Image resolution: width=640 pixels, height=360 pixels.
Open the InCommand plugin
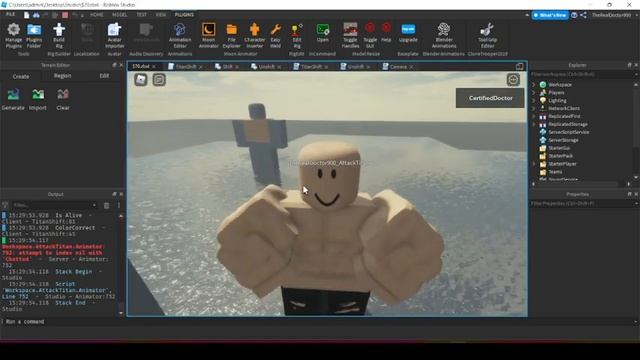coord(322,33)
